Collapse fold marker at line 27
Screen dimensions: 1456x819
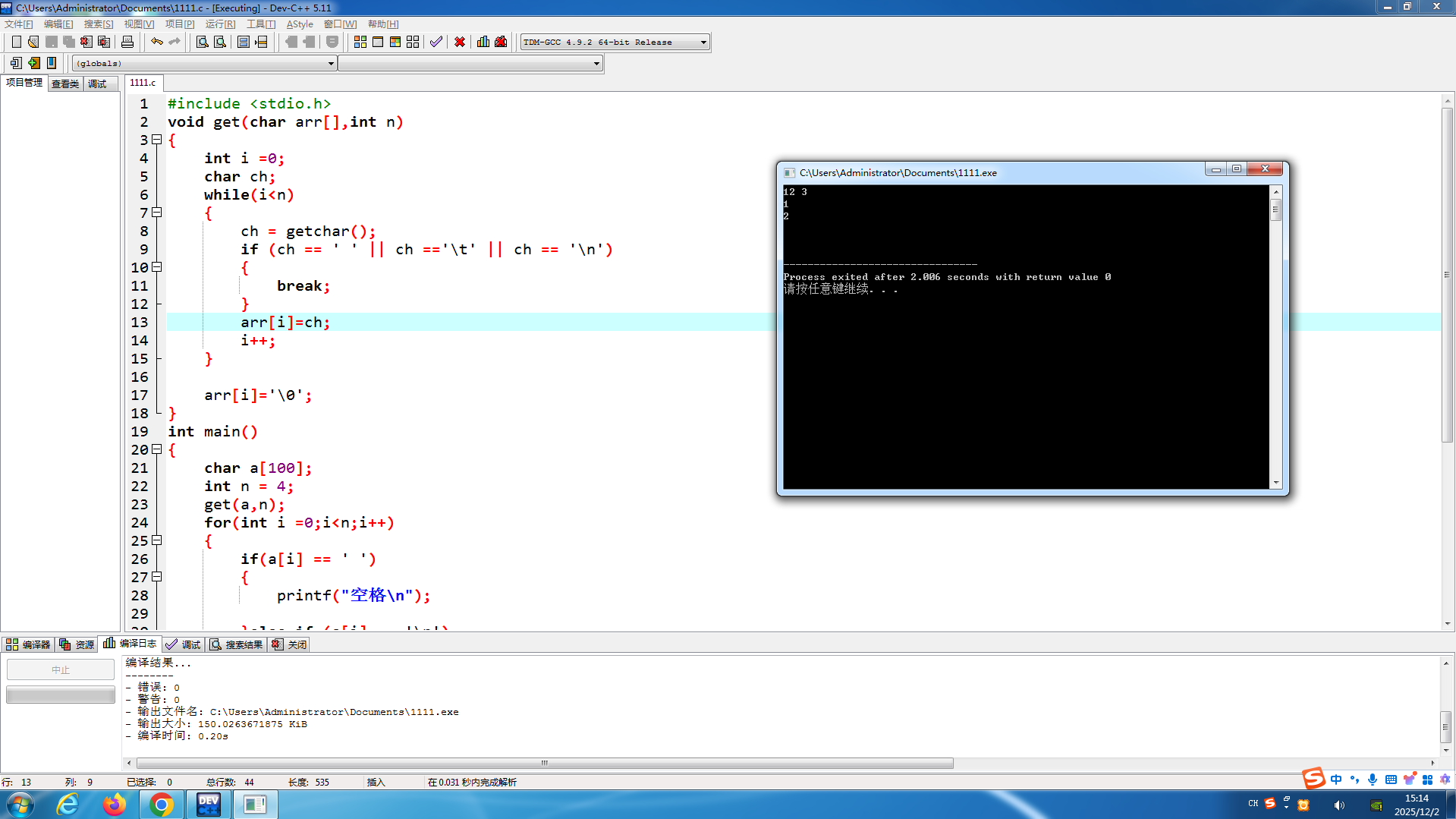pyautogui.click(x=157, y=577)
